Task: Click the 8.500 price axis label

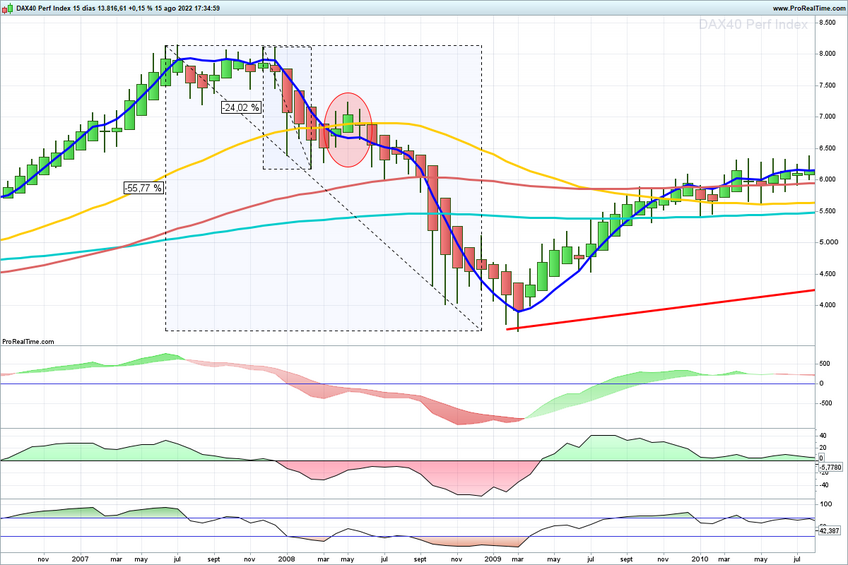Action: click(827, 22)
